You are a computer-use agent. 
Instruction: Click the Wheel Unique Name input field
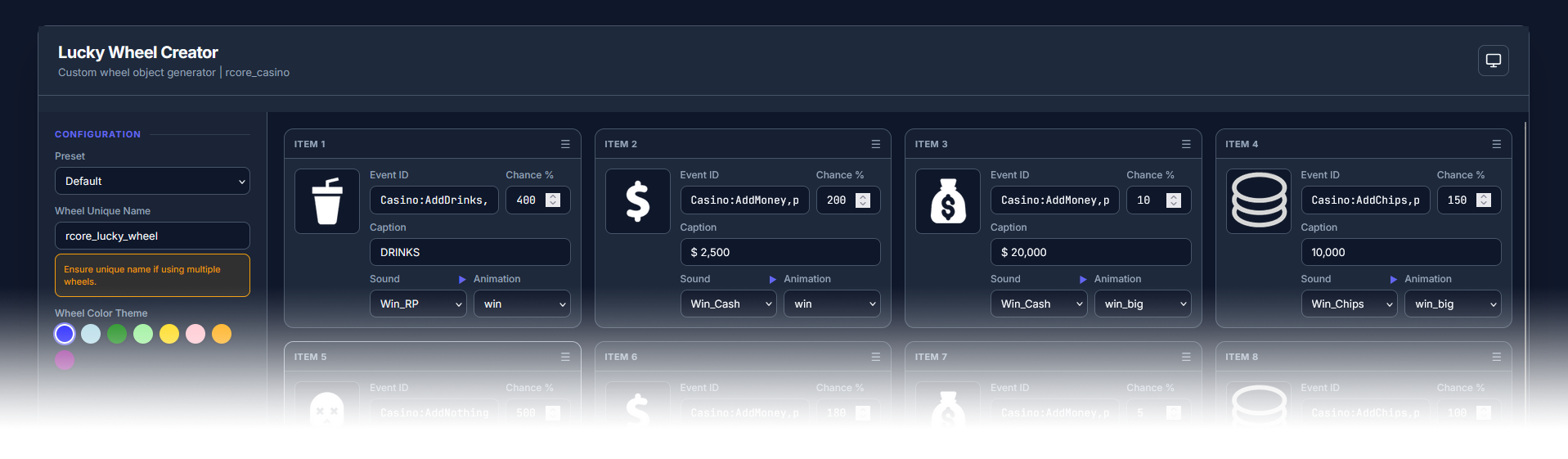click(152, 236)
